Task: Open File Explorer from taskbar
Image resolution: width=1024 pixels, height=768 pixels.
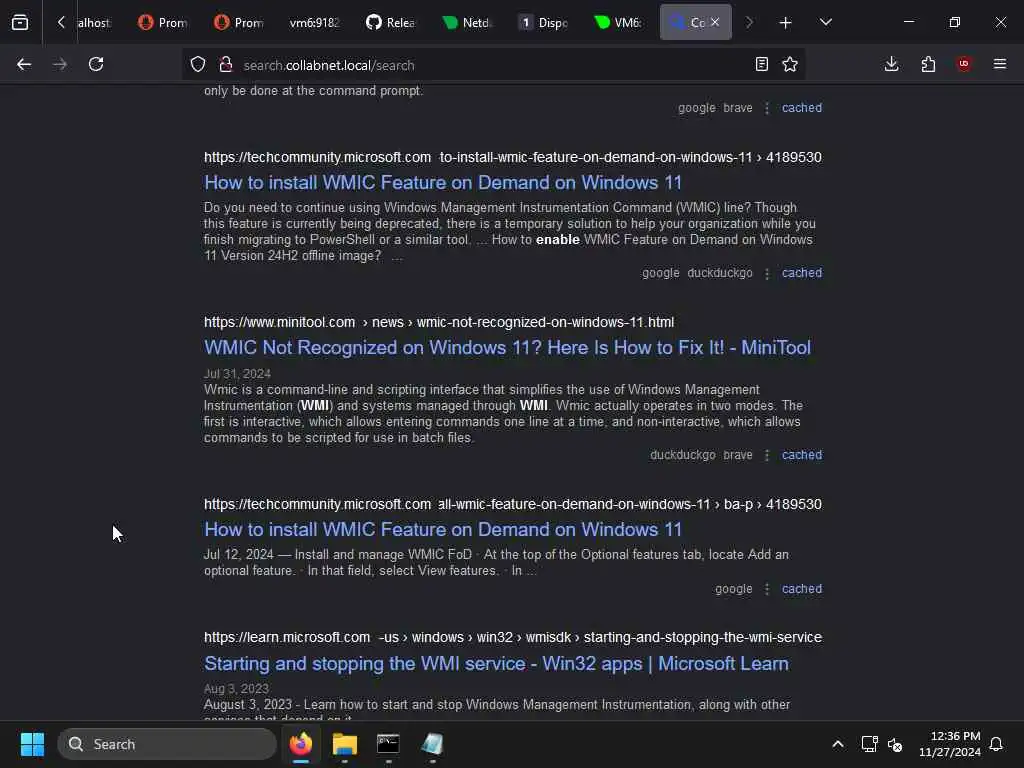Action: [x=345, y=744]
